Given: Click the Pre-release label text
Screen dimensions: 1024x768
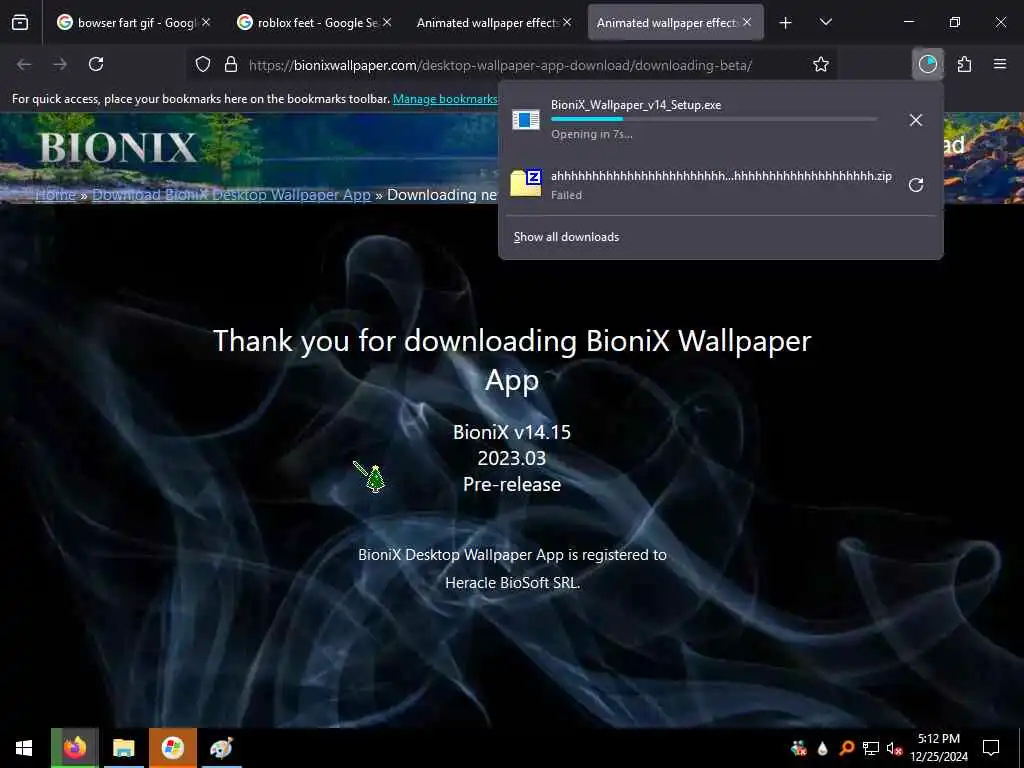Looking at the screenshot, I should tap(512, 485).
